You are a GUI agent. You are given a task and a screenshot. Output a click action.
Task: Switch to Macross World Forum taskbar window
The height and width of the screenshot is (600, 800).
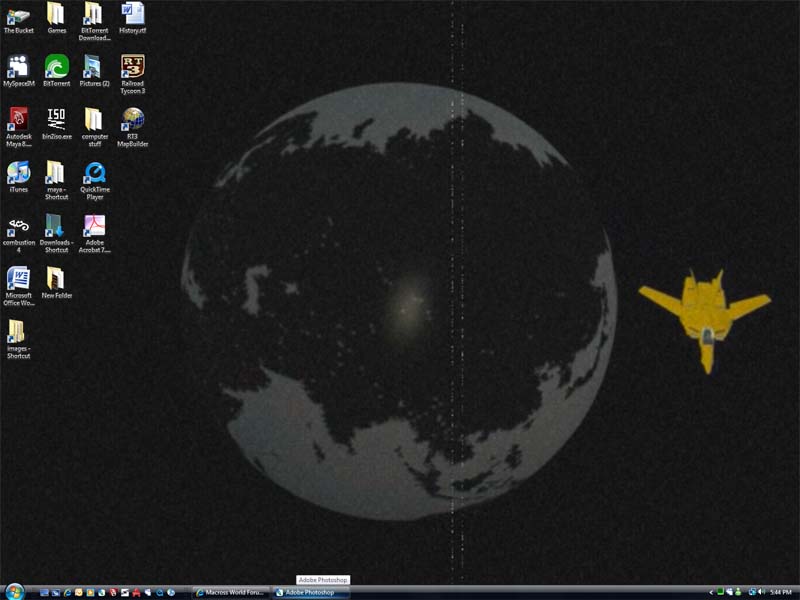231,592
